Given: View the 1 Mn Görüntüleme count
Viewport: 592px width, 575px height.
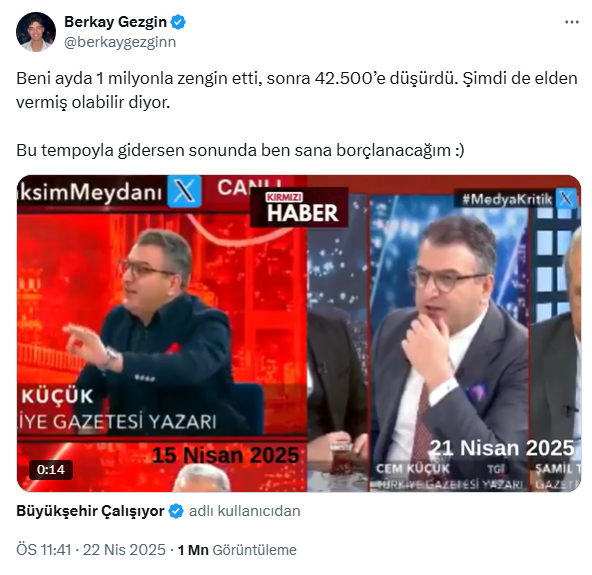Looking at the screenshot, I should (x=237, y=550).
